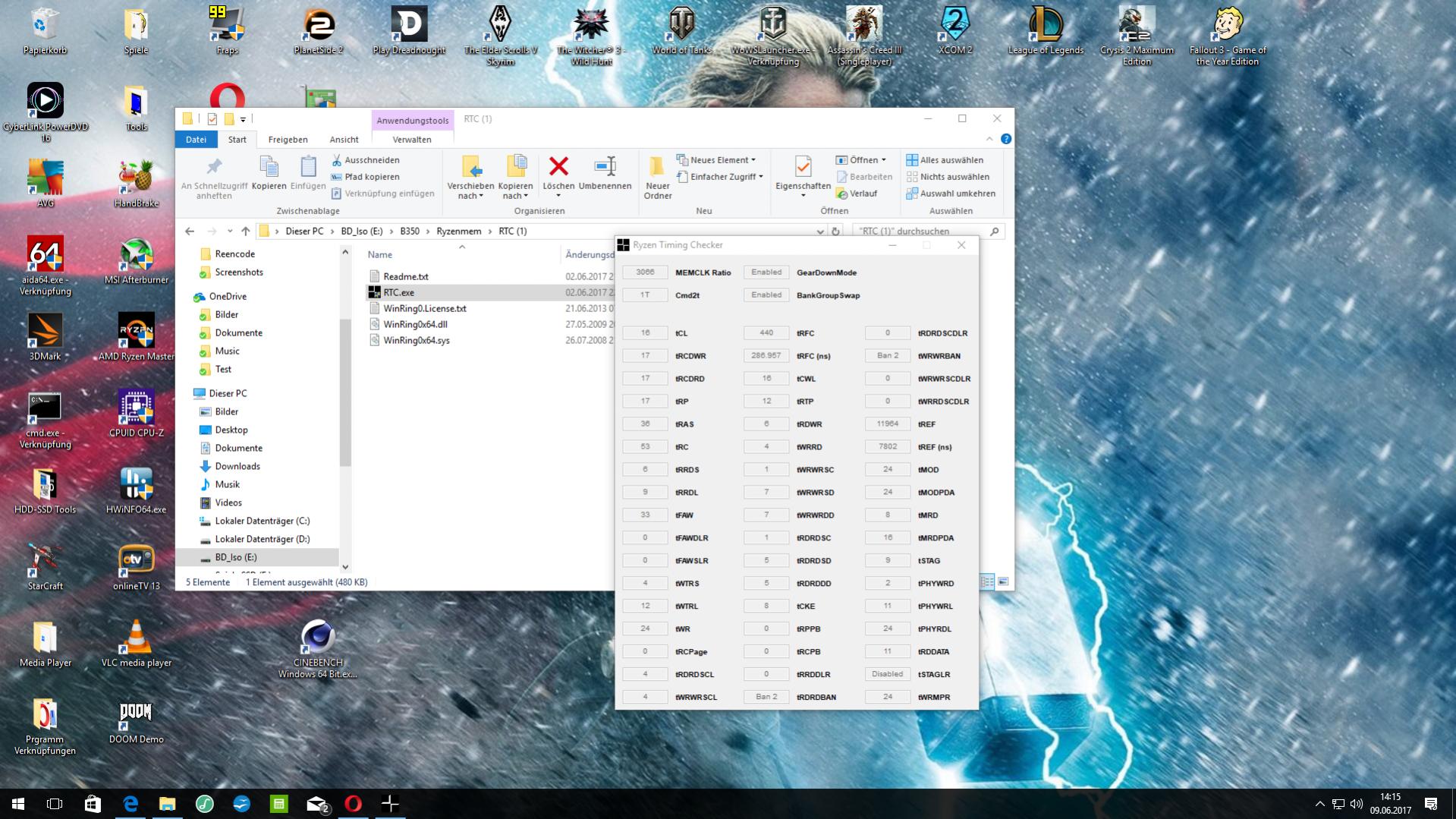1456x819 pixels.
Task: Click Anwendungstools contextual tab header
Action: [x=412, y=120]
